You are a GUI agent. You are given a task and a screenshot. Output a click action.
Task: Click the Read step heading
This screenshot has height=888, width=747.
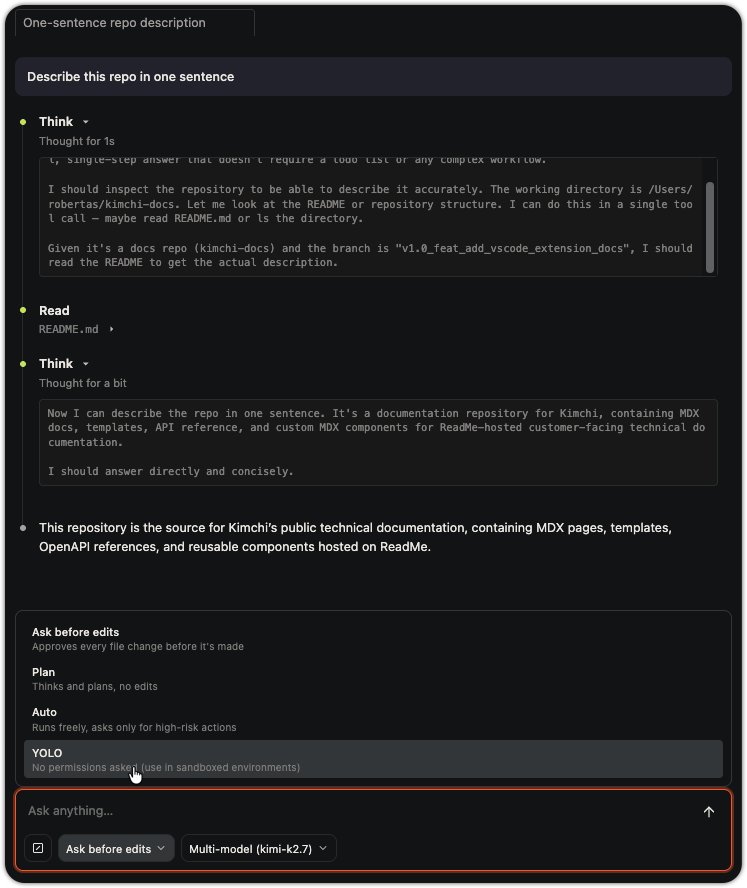pyautogui.click(x=54, y=310)
